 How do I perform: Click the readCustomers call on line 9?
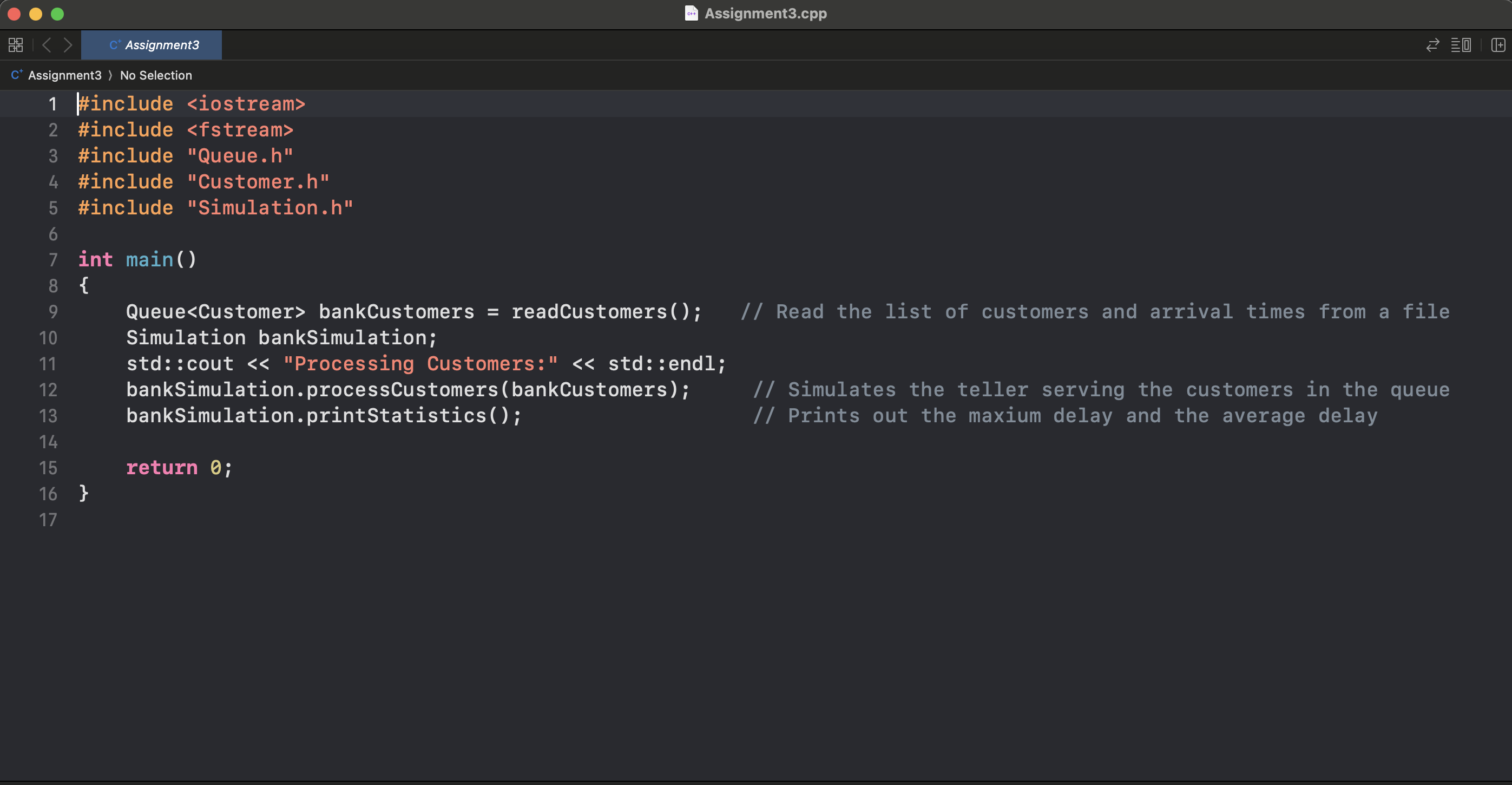589,312
